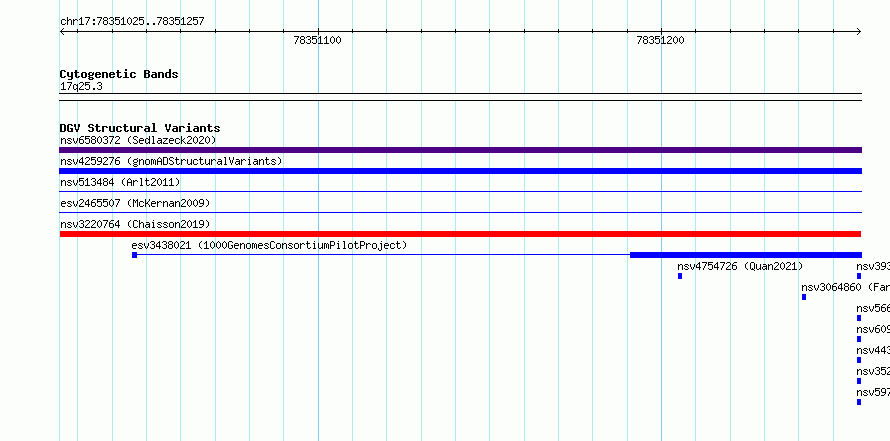Screen dimensions: 890x441
Task: Open the nsv4754726 (Quan2021) label
Action: pyautogui.click(x=740, y=266)
